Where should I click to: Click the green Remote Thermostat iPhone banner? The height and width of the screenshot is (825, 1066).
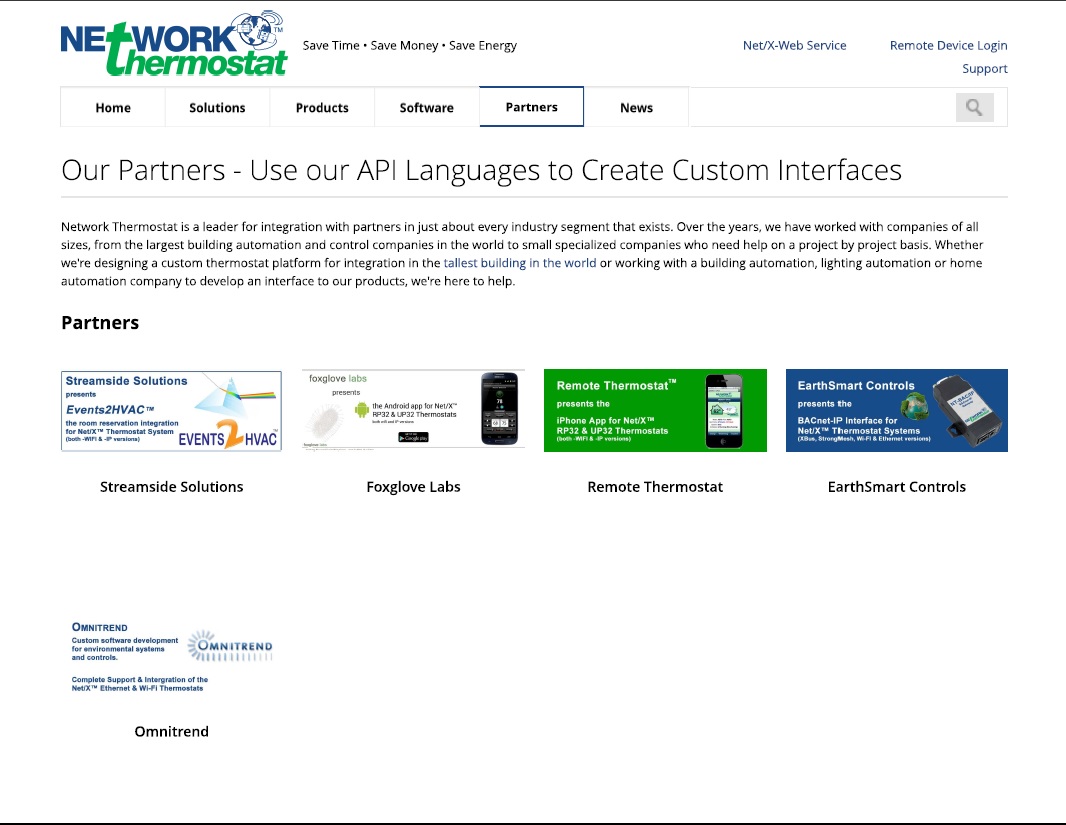click(655, 410)
